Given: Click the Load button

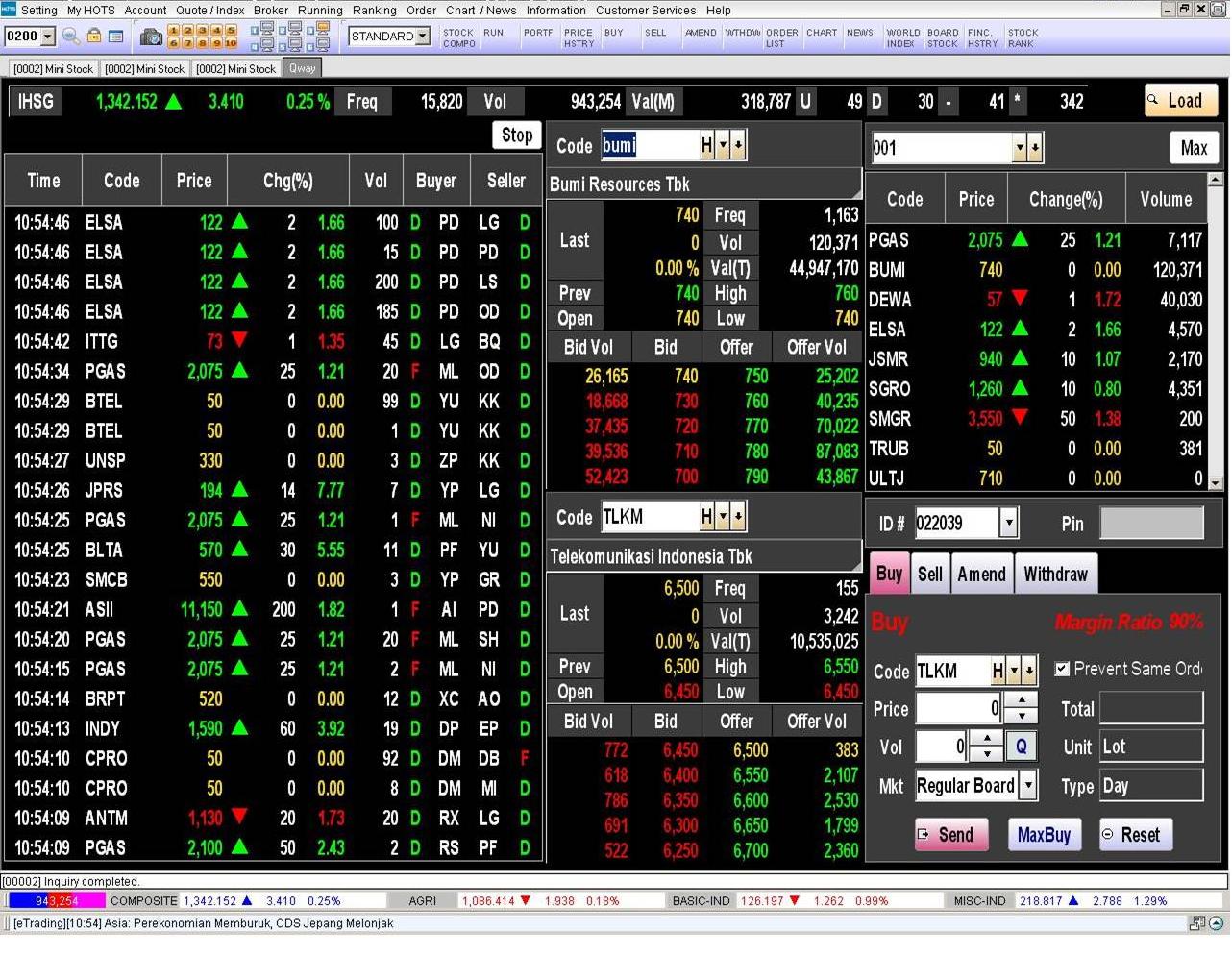Looking at the screenshot, I should pos(1180,100).
